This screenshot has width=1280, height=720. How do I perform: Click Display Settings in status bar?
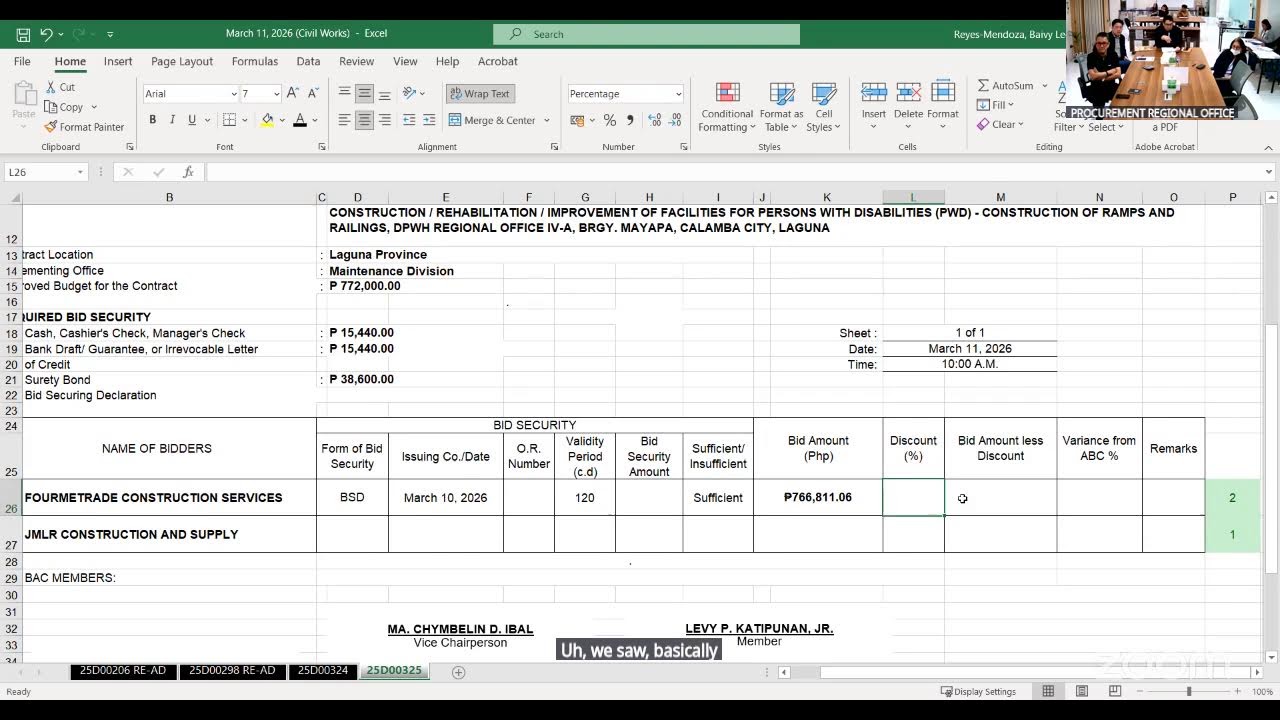pyautogui.click(x=978, y=691)
